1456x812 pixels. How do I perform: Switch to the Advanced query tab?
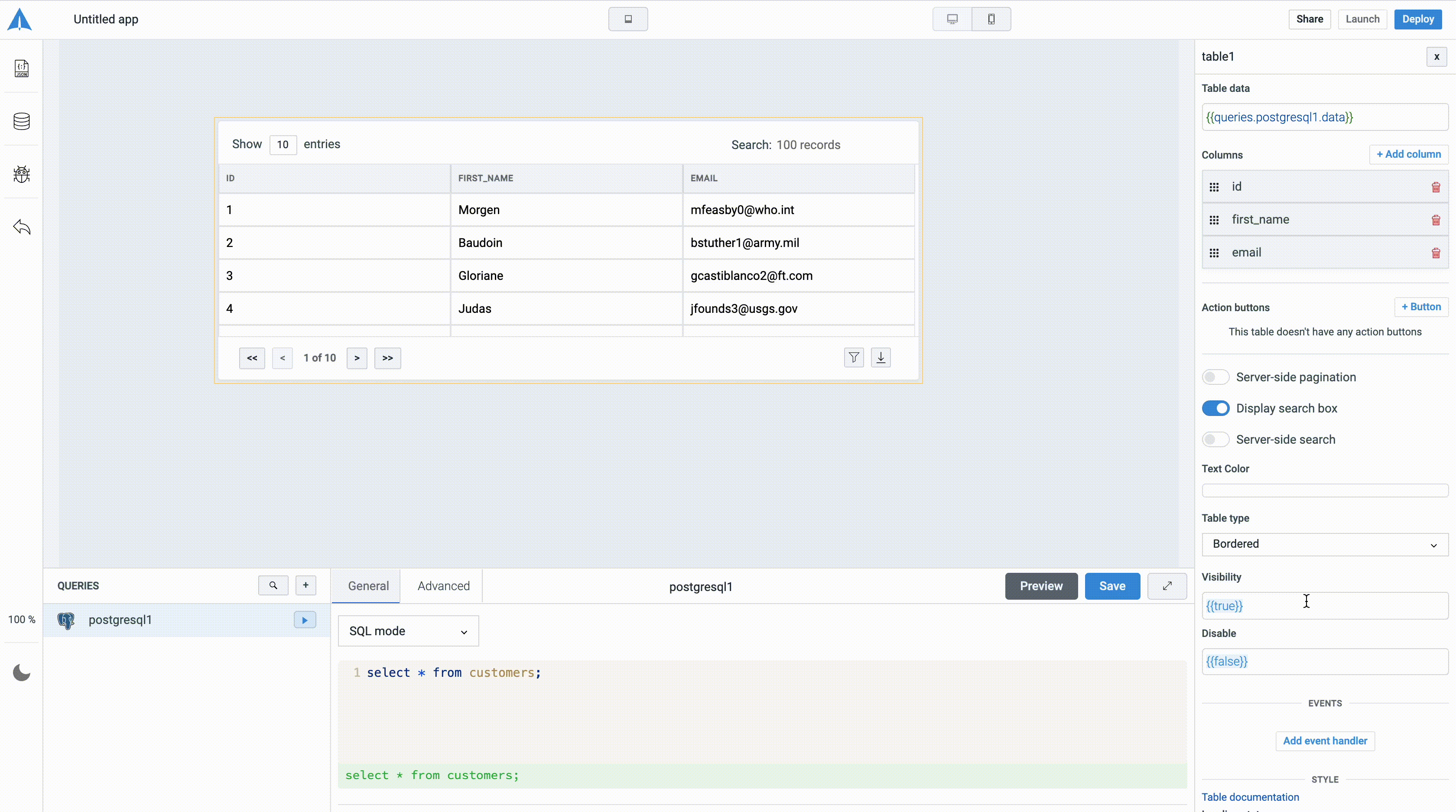tap(443, 586)
